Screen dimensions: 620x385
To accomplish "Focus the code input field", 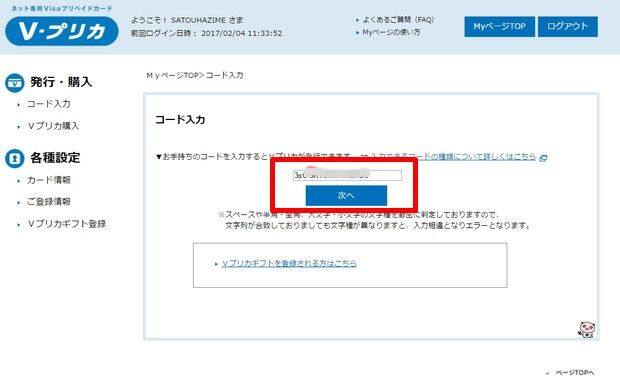I will (x=347, y=175).
